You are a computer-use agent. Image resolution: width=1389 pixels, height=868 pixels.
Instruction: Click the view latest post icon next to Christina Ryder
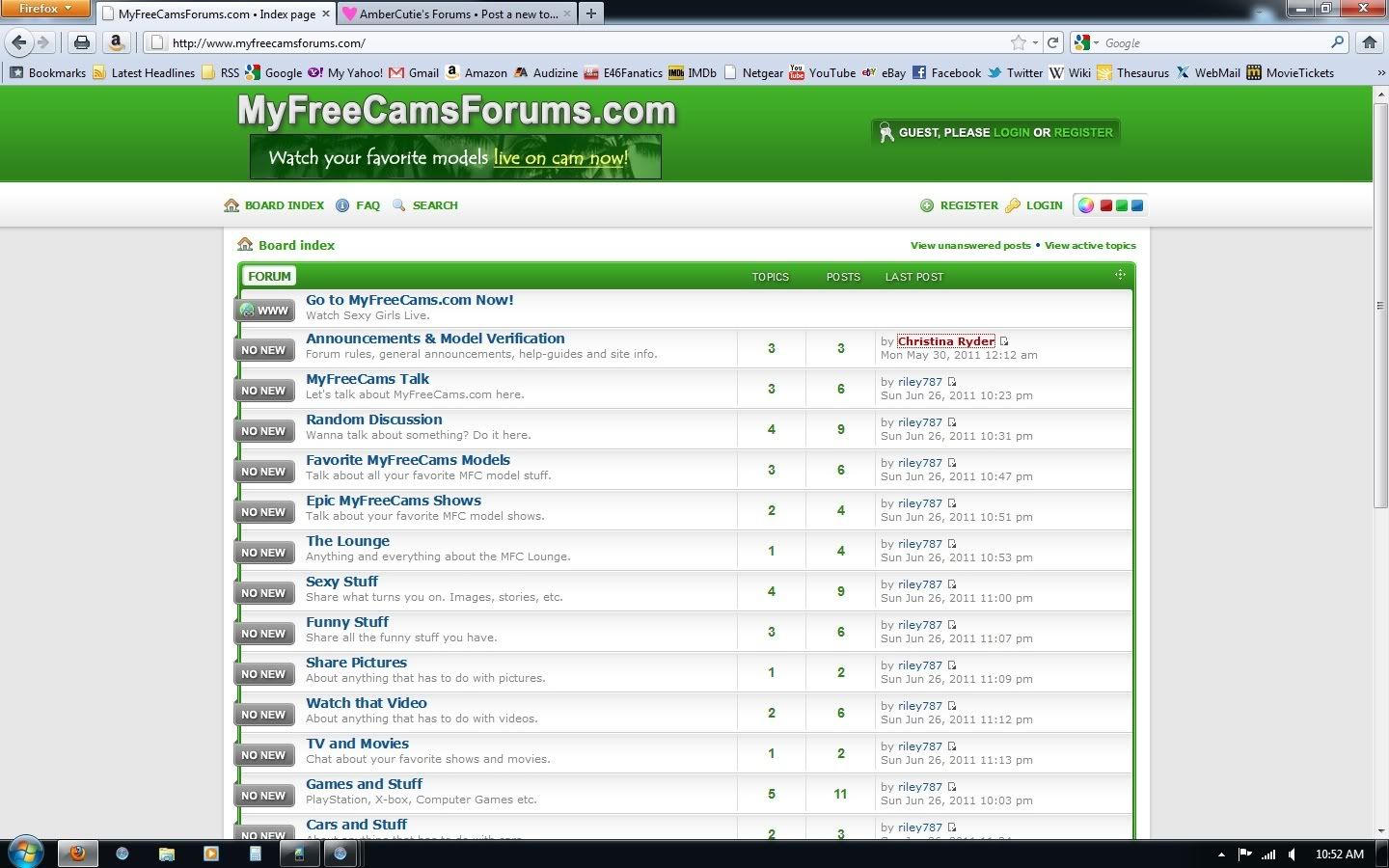[x=1004, y=341]
